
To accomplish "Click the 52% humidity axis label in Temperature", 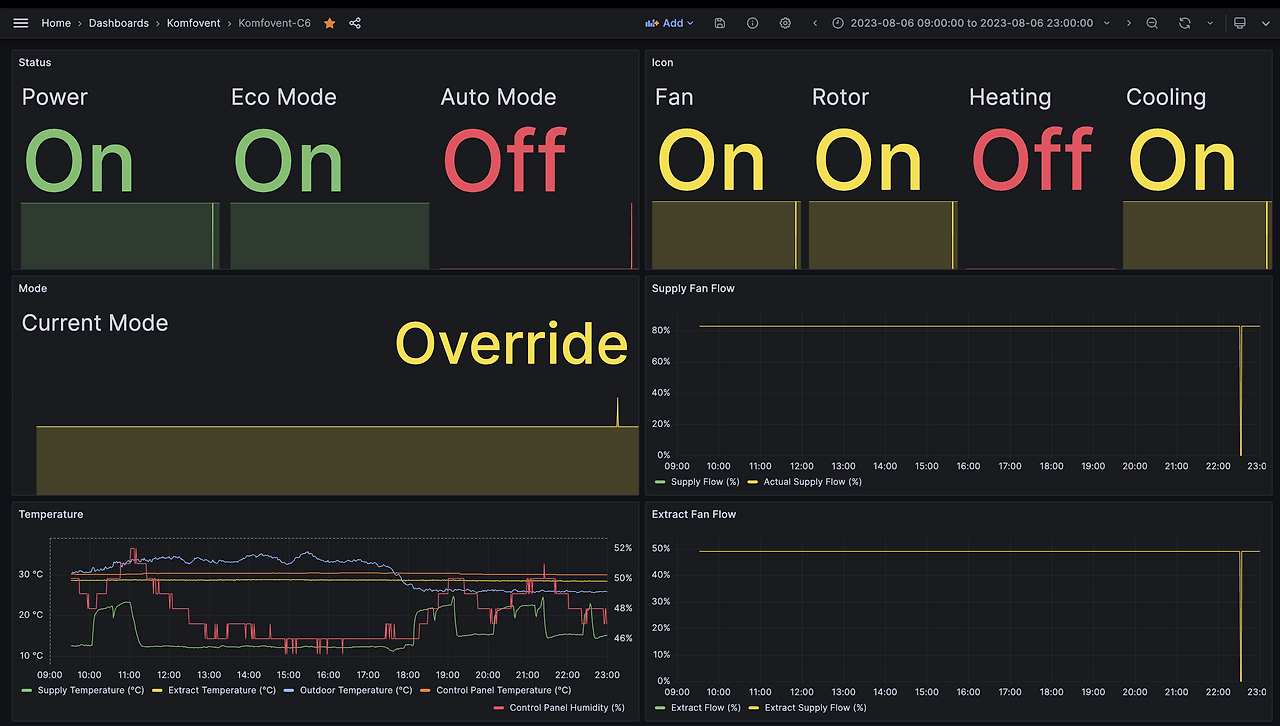I will pos(623,548).
